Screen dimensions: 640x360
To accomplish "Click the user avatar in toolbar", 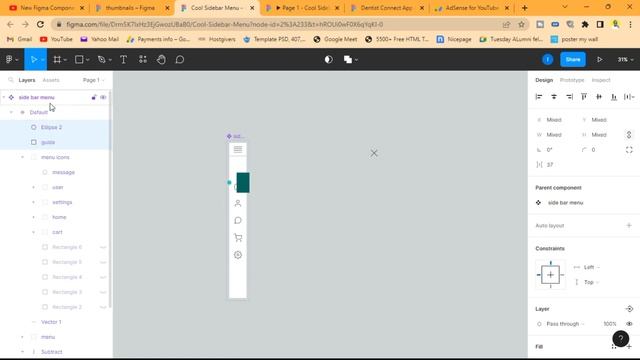I will click(547, 60).
